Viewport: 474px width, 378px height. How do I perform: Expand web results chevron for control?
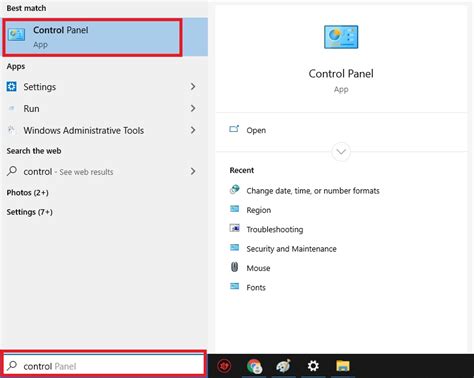[193, 171]
